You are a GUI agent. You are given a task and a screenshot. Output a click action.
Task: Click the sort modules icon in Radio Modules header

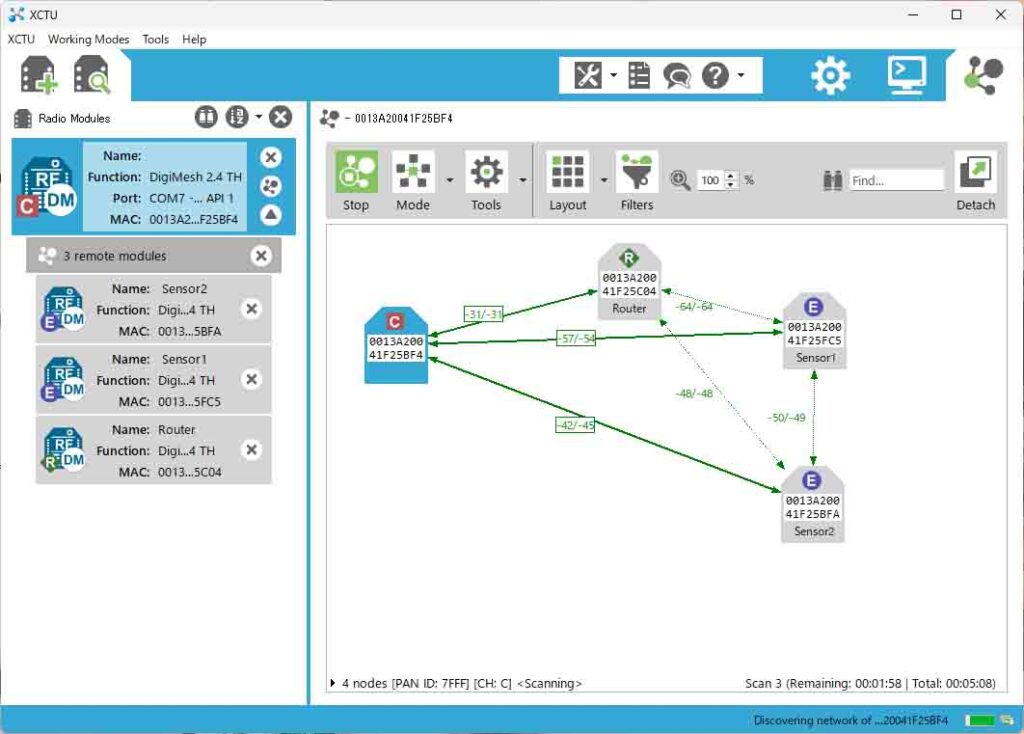(x=237, y=118)
